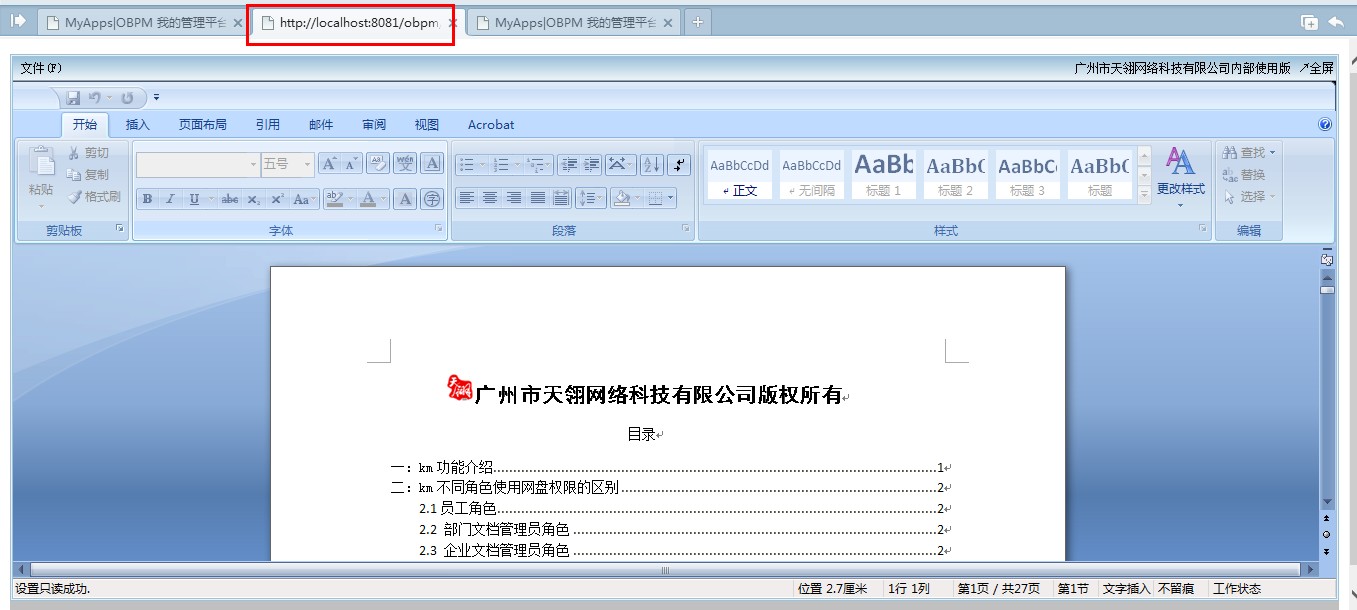Click the paragraph shading paint bucket

[x=622, y=198]
